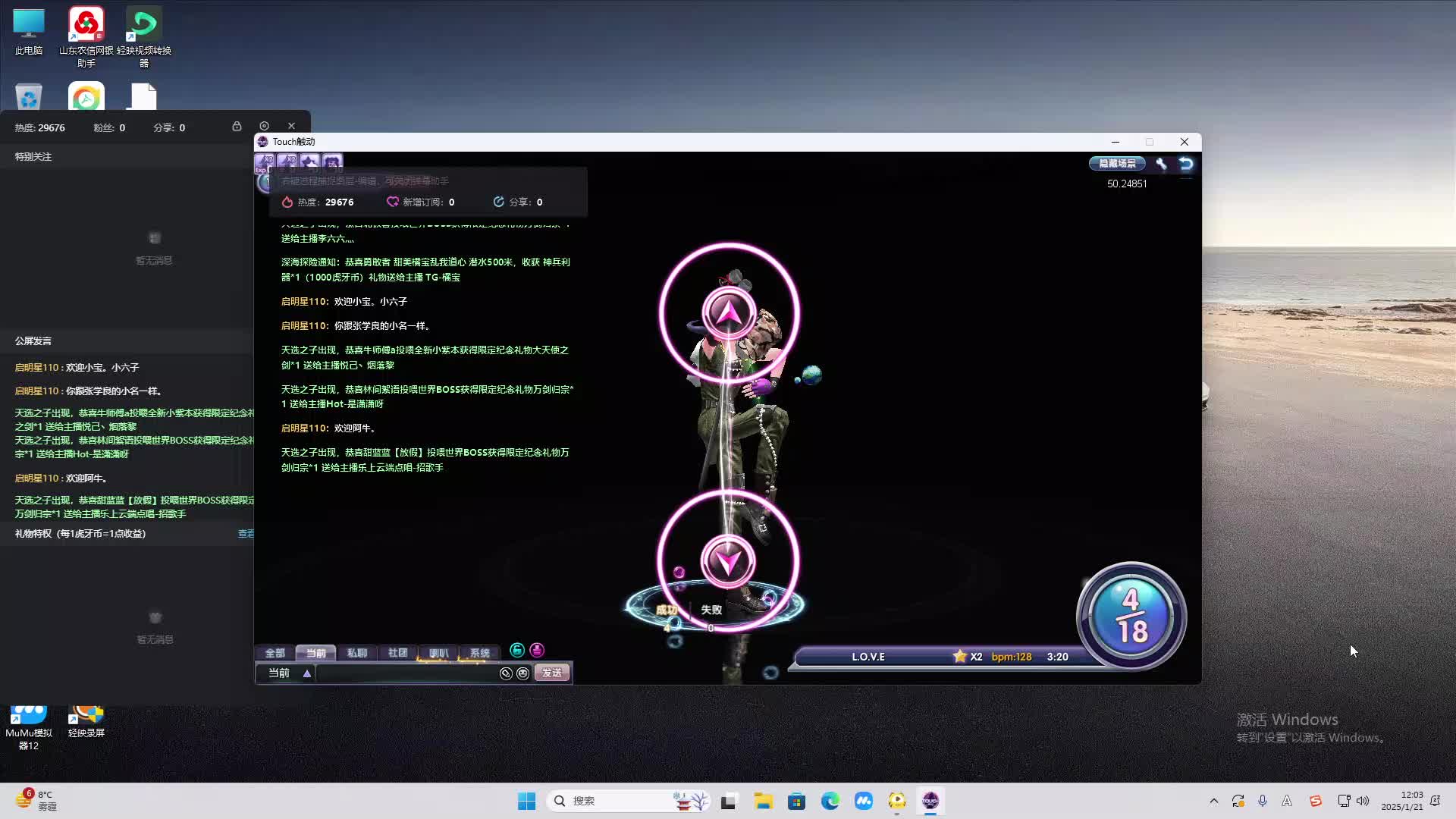Toggle 隐藏场景 hide scene button

1117,164
